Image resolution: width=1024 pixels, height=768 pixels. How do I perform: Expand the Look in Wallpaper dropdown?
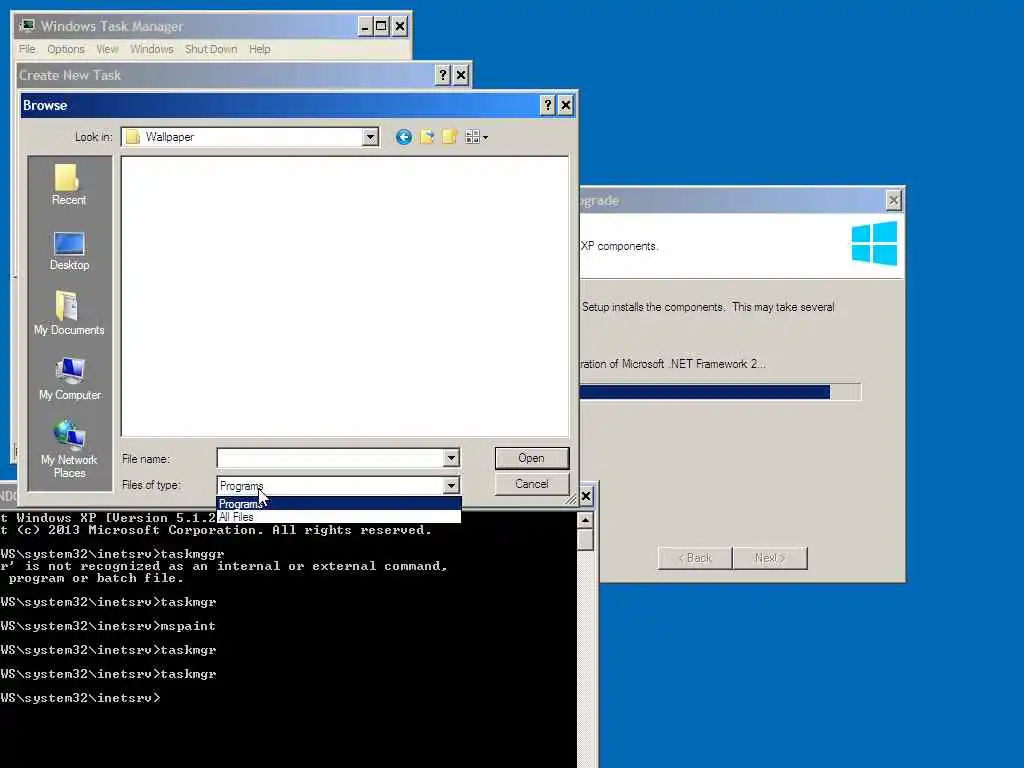[x=370, y=136]
